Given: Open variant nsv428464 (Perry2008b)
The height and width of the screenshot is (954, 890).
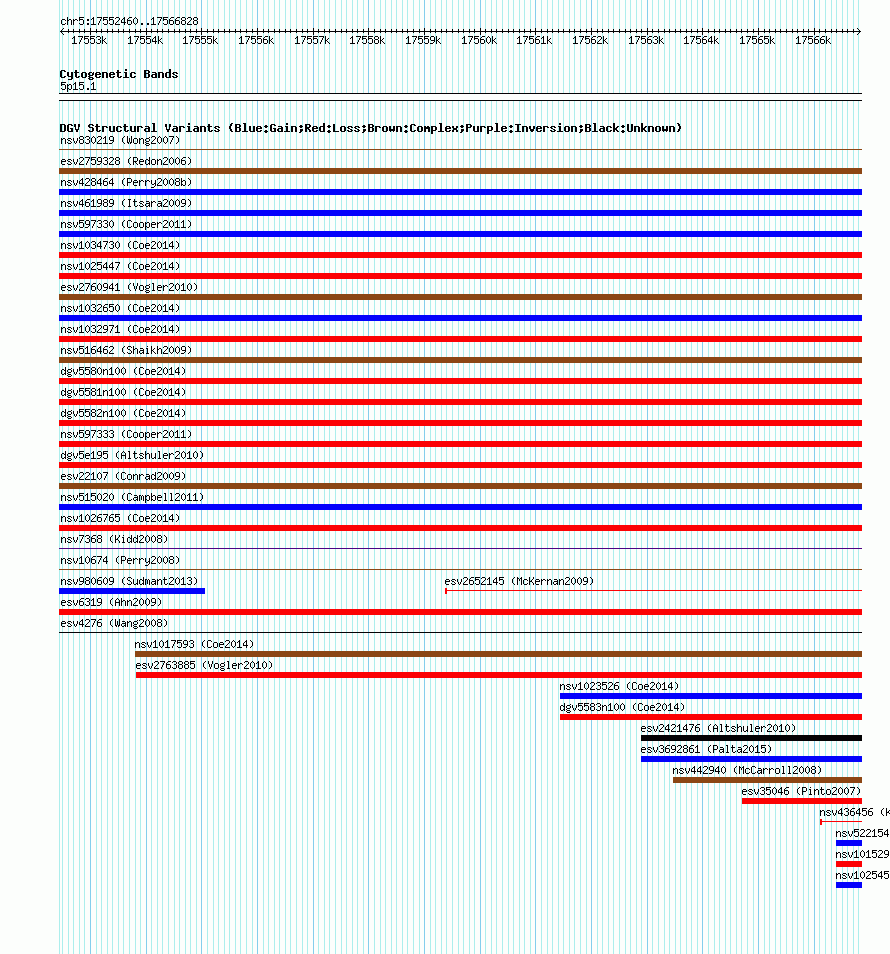Looking at the screenshot, I should tap(126, 183).
